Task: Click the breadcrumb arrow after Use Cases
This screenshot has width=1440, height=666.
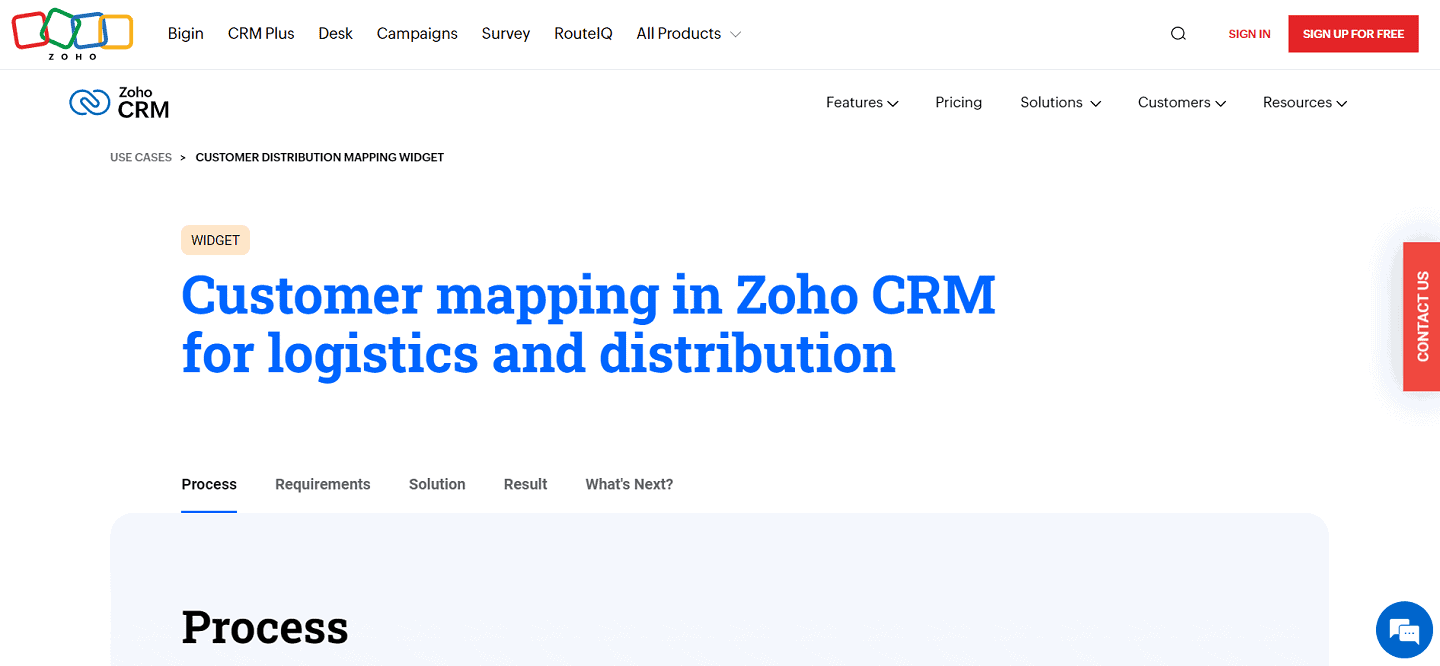Action: click(183, 157)
